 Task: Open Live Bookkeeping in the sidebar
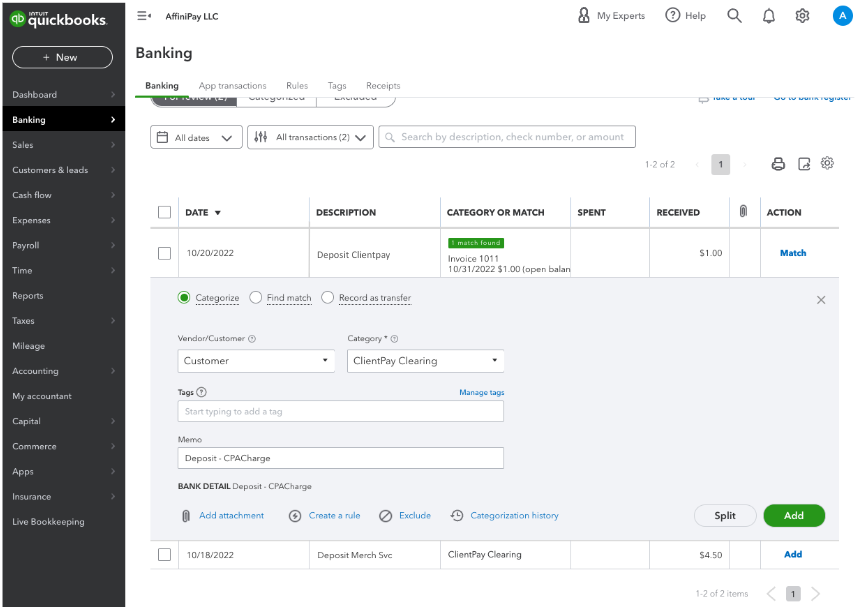(x=63, y=522)
